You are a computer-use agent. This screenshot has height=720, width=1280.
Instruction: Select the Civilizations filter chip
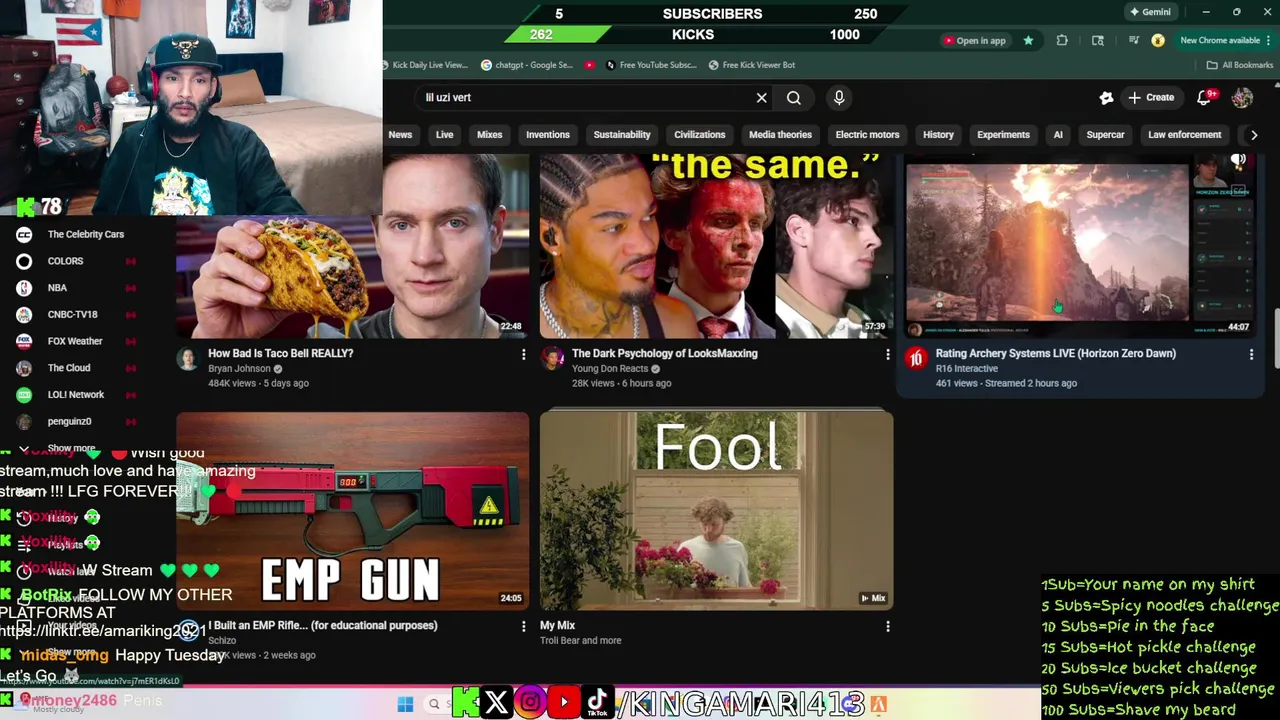[x=700, y=135]
